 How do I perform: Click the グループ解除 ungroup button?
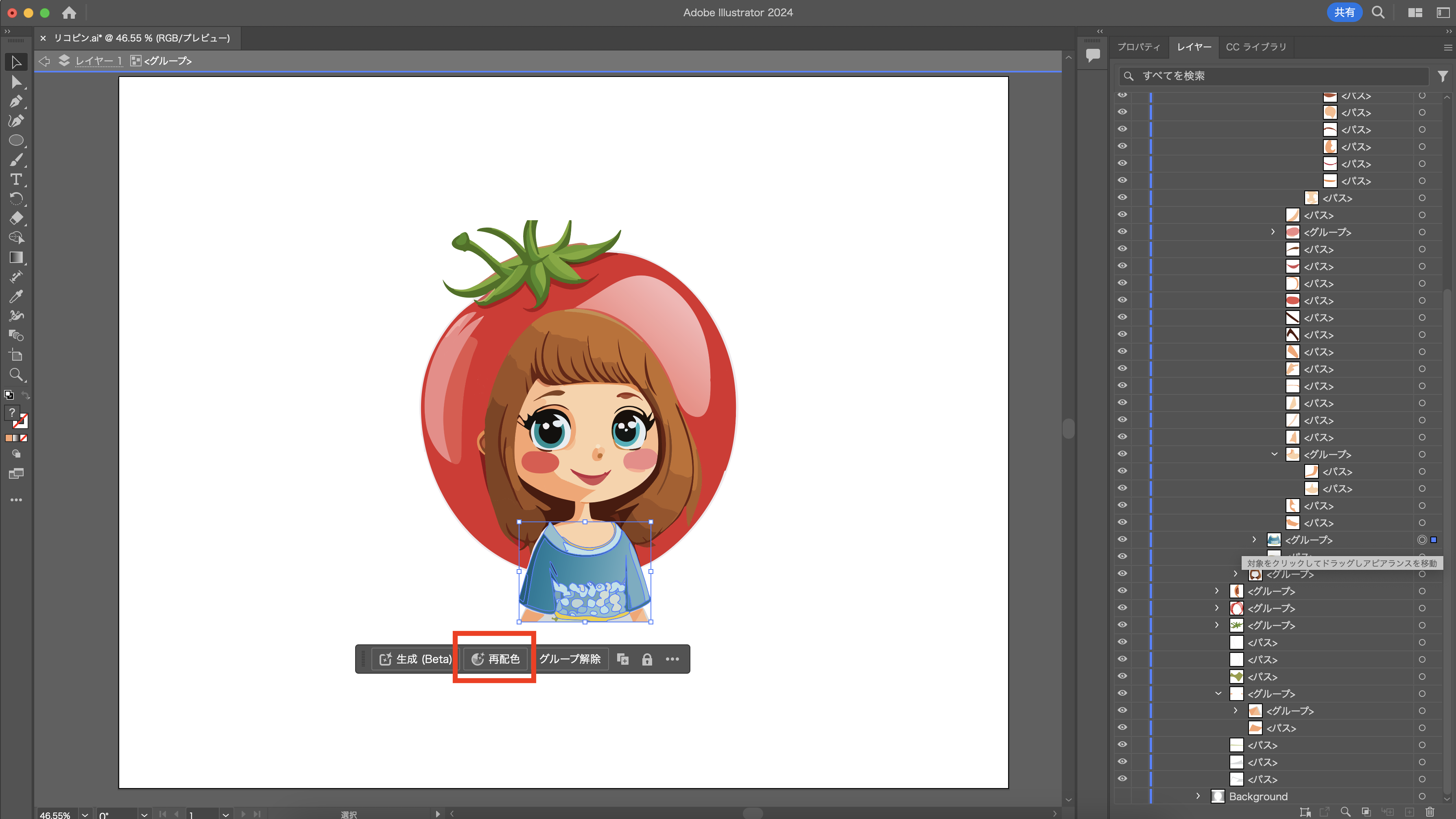[570, 659]
